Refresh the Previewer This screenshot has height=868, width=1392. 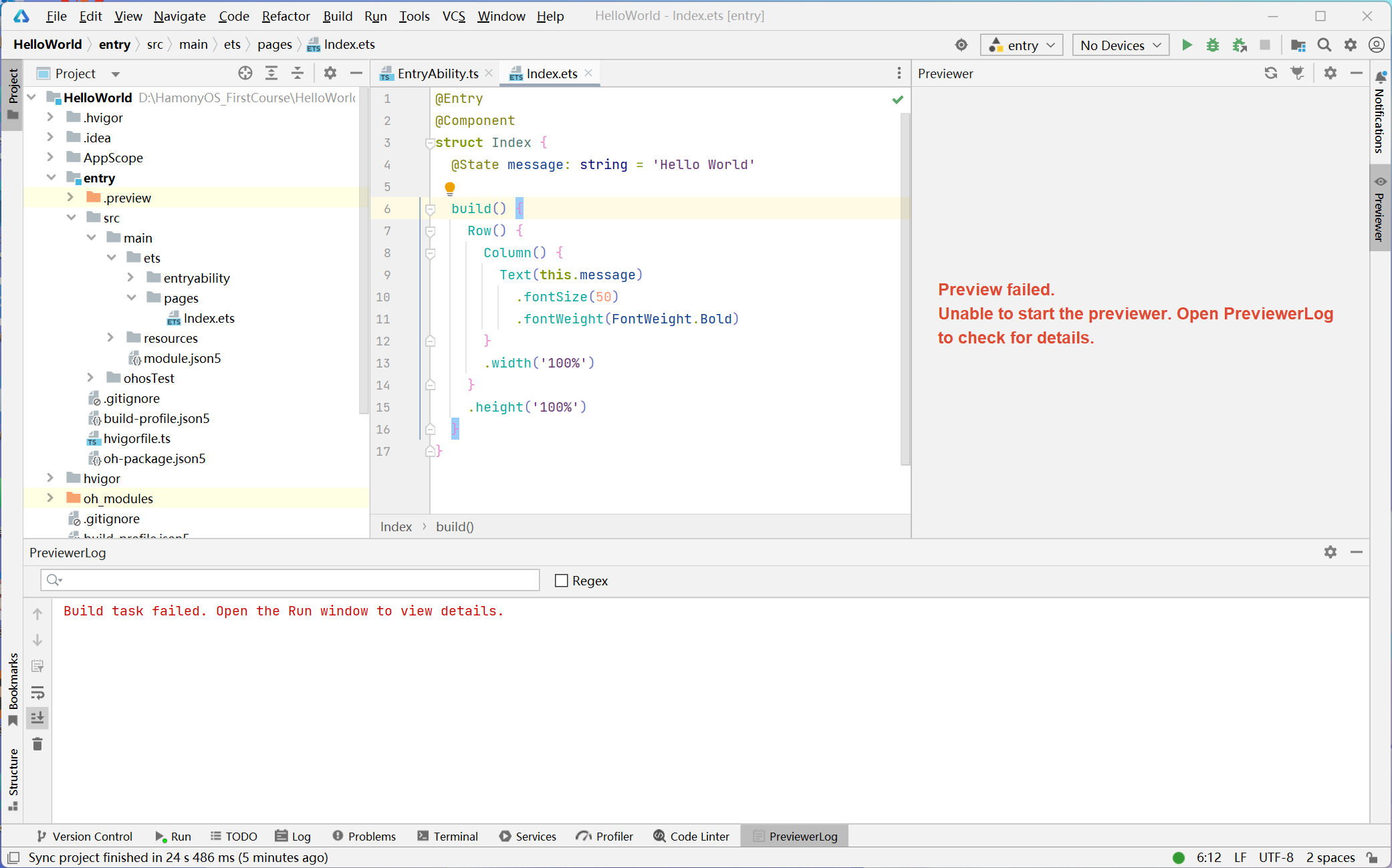pyautogui.click(x=1271, y=73)
